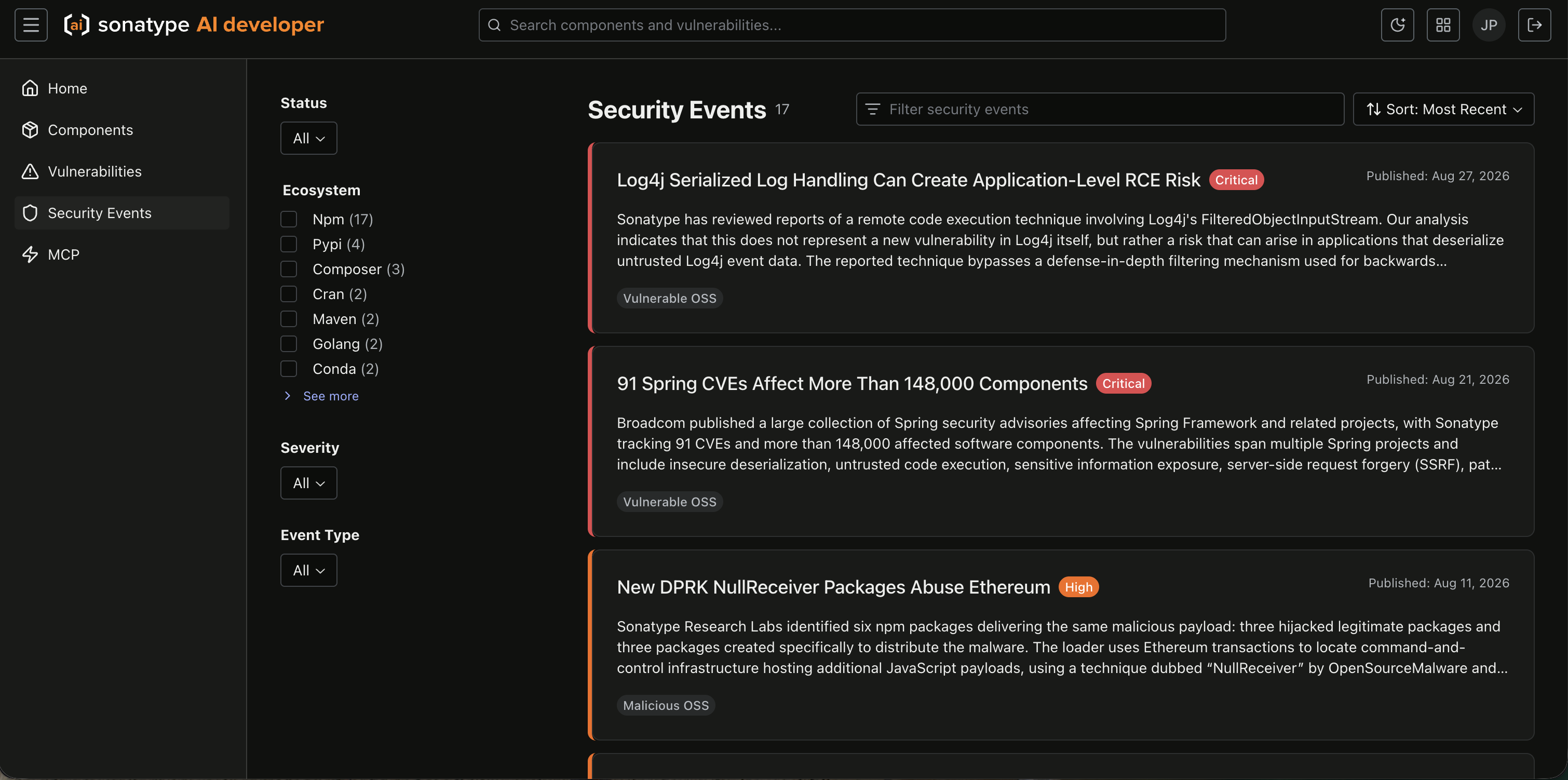Toggle the hamburger sidebar menu
The height and width of the screenshot is (780, 1568).
pyautogui.click(x=31, y=25)
